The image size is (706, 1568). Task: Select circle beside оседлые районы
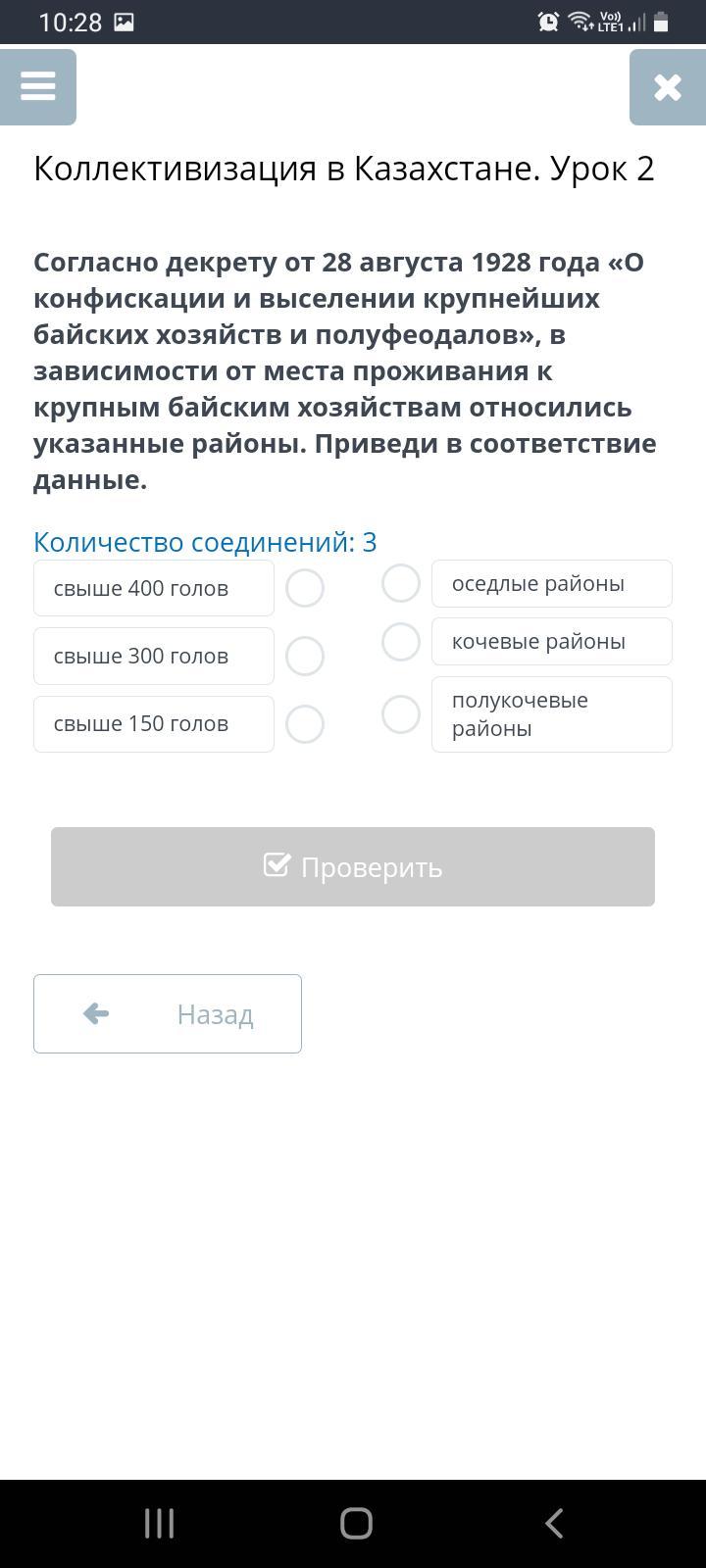[401, 583]
